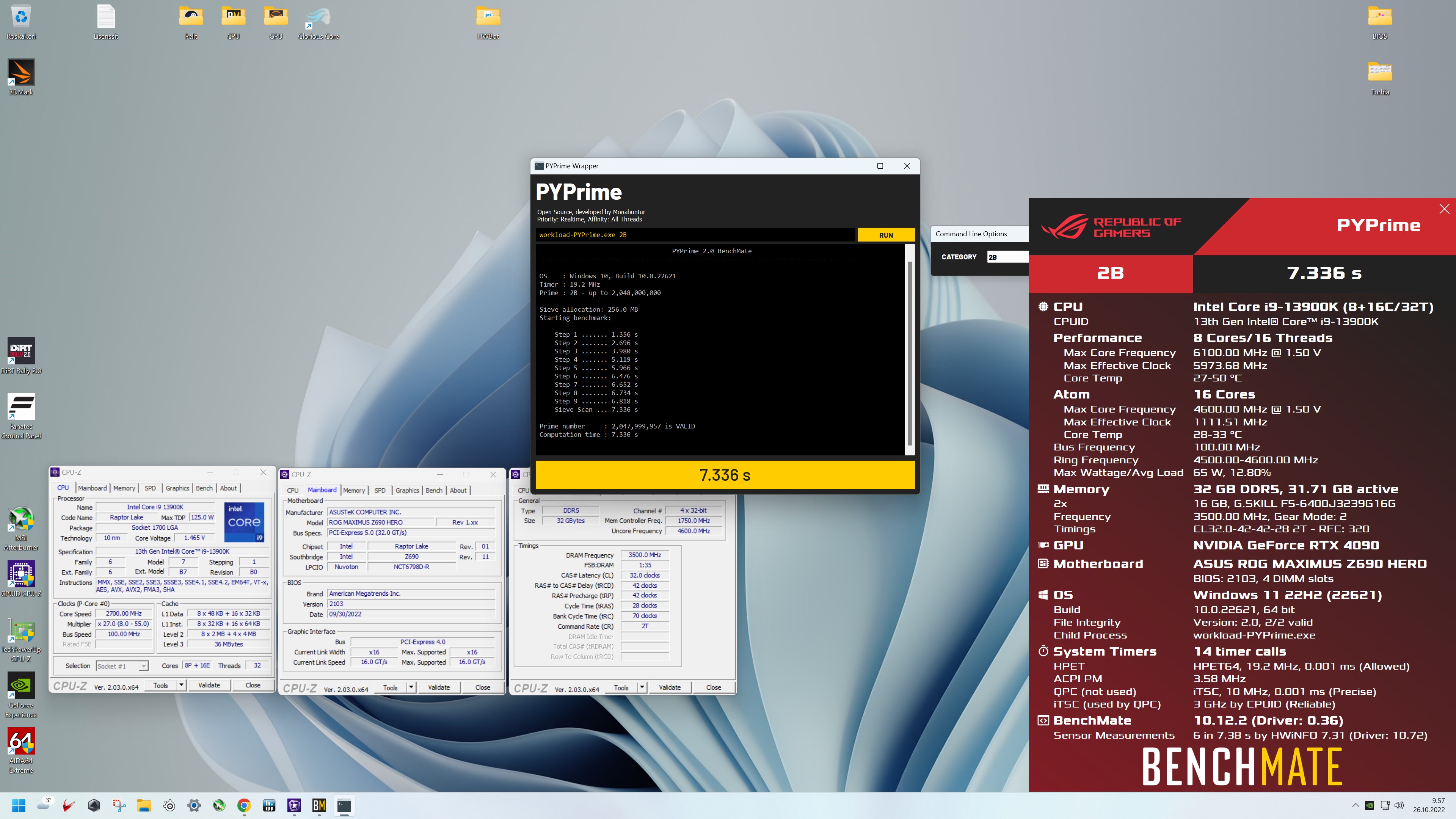
Task: Switch to Mainboard tab in leftmost CPU-Z
Action: tap(92, 488)
